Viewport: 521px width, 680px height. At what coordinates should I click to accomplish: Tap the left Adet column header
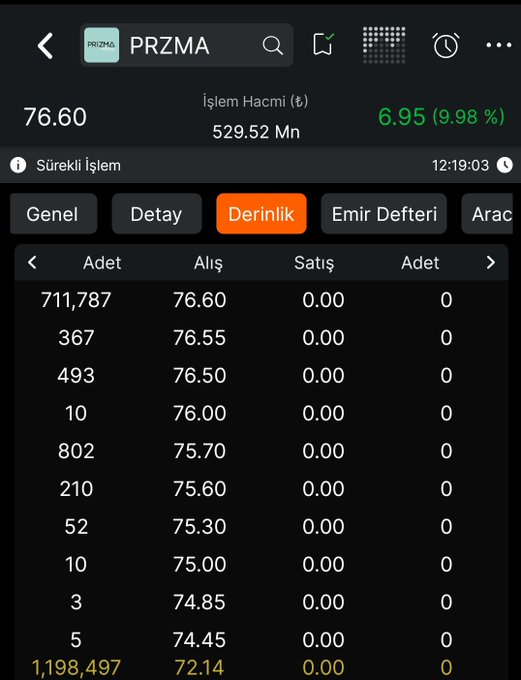[102, 263]
